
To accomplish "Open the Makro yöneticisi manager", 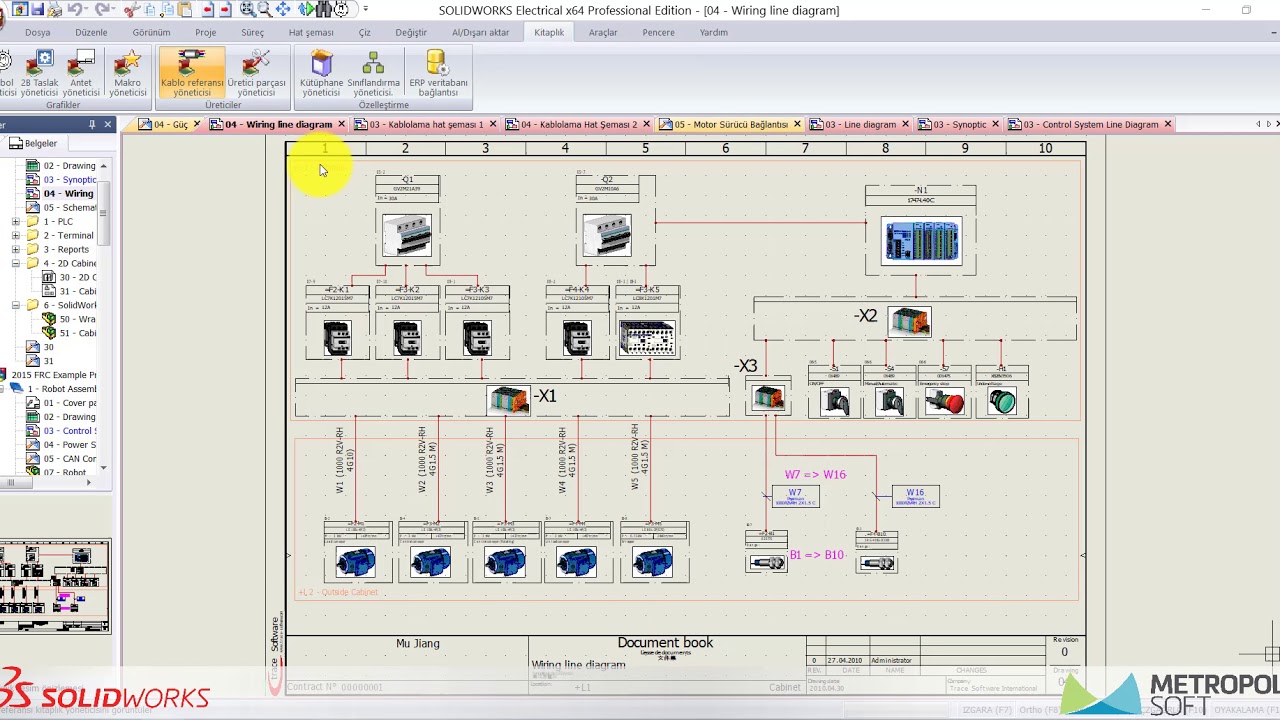I will 127,73.
